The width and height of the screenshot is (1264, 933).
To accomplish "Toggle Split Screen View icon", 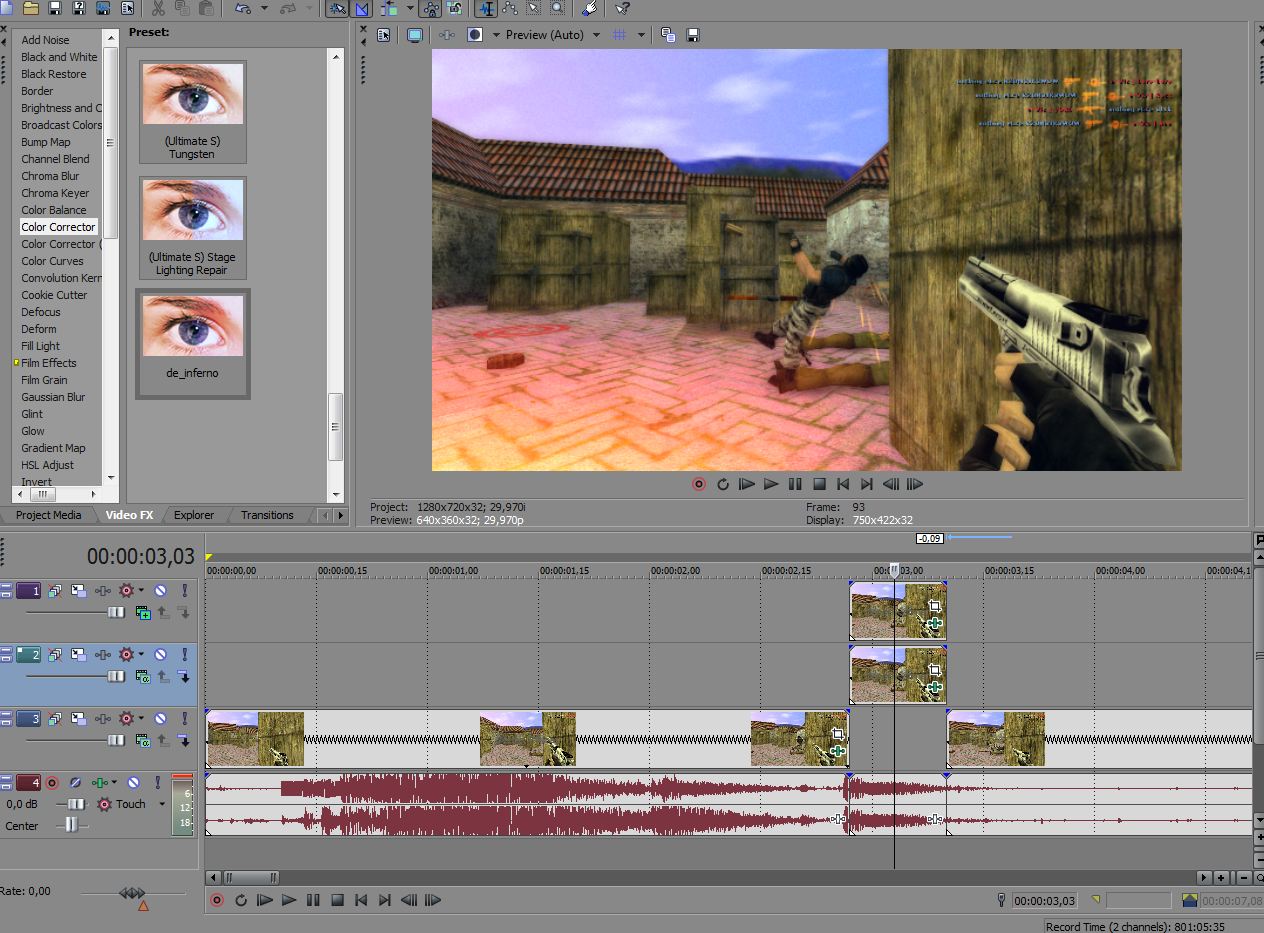I will [475, 35].
